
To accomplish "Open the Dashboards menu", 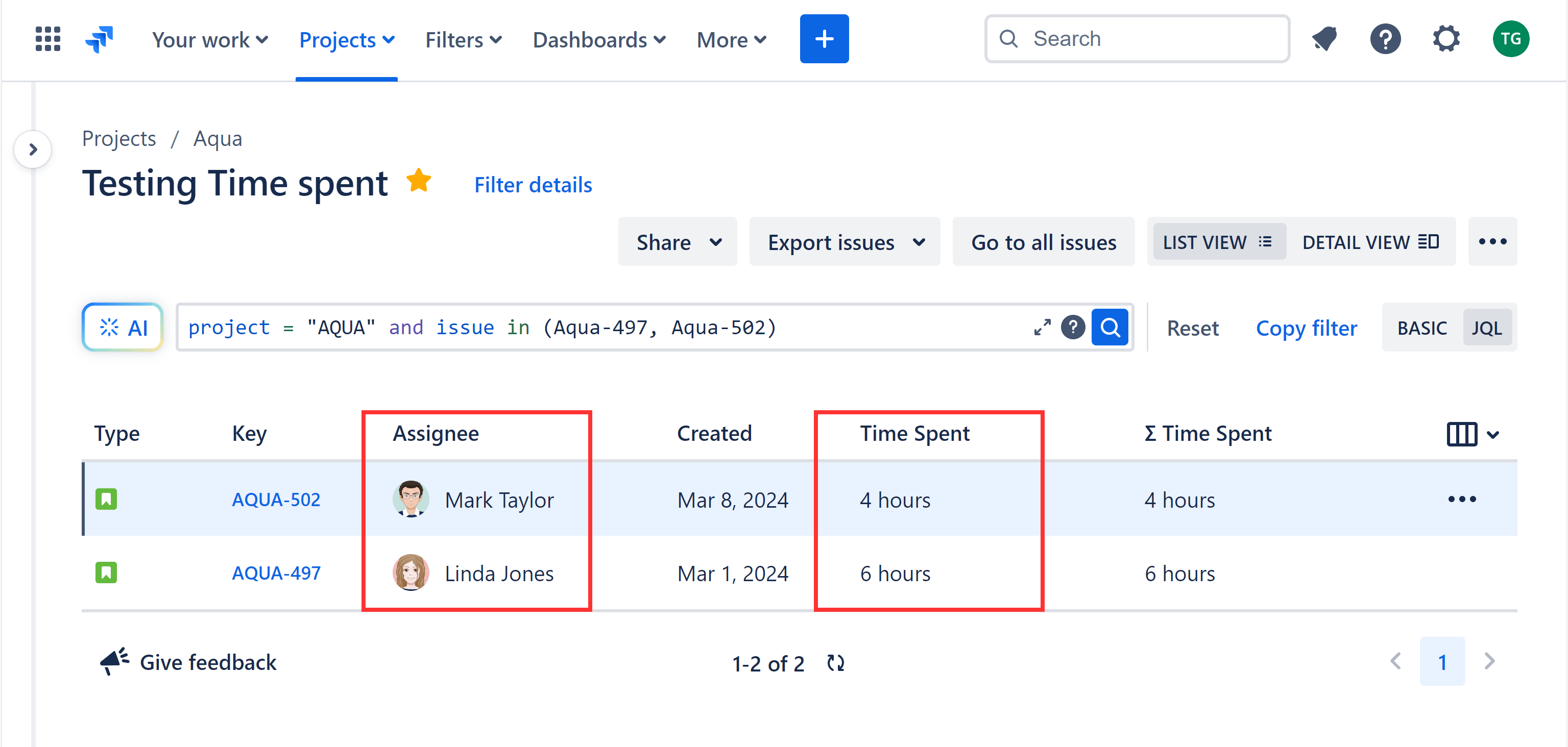I will click(x=598, y=39).
